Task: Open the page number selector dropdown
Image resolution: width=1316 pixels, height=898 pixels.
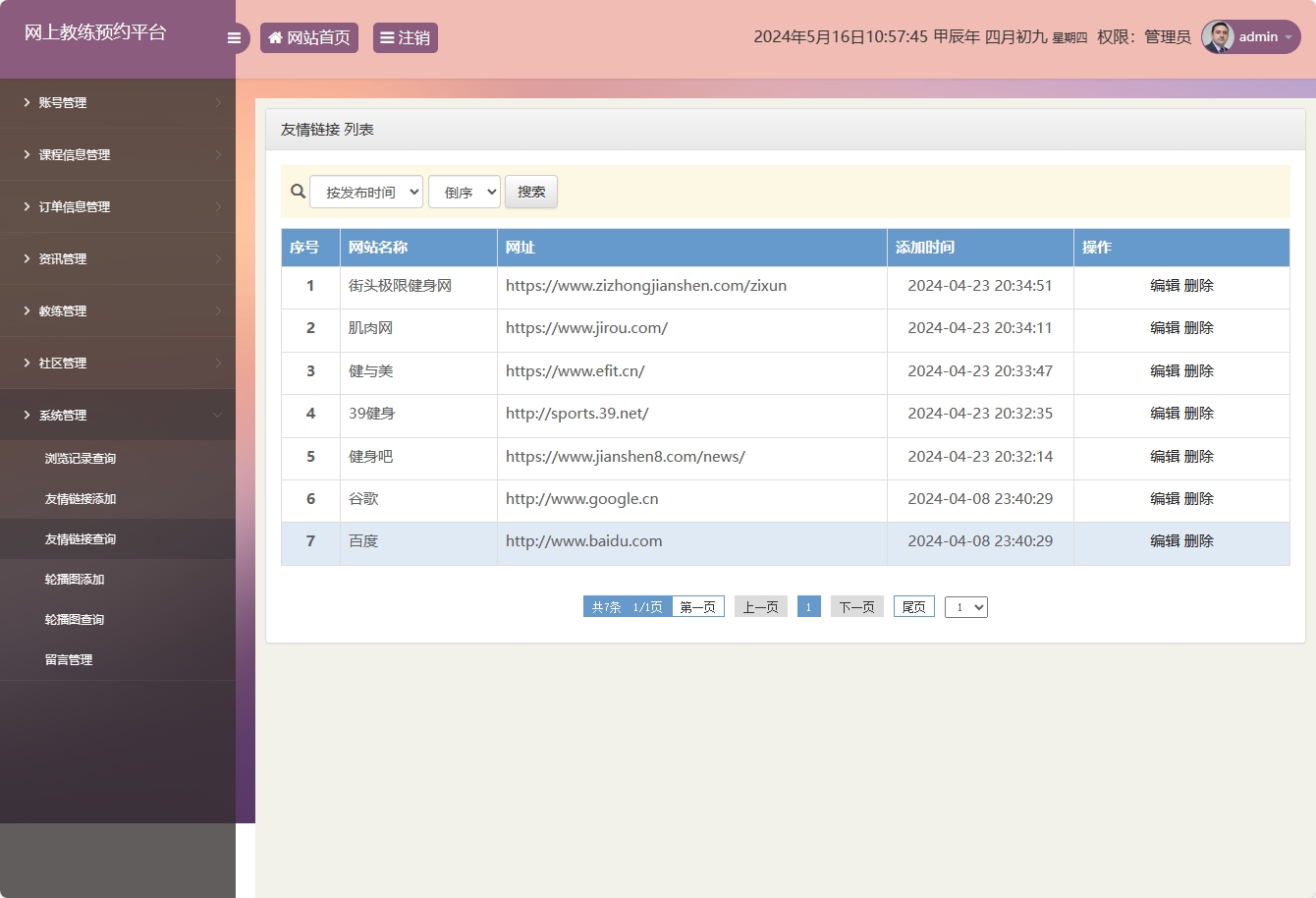Action: (x=965, y=606)
